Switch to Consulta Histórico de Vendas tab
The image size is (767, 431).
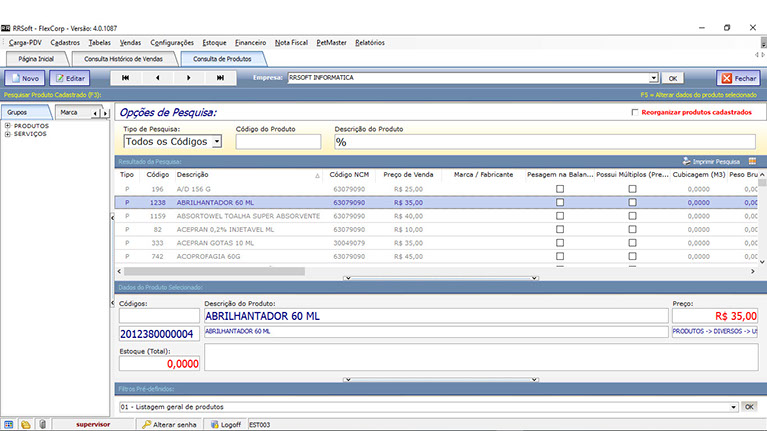point(123,59)
